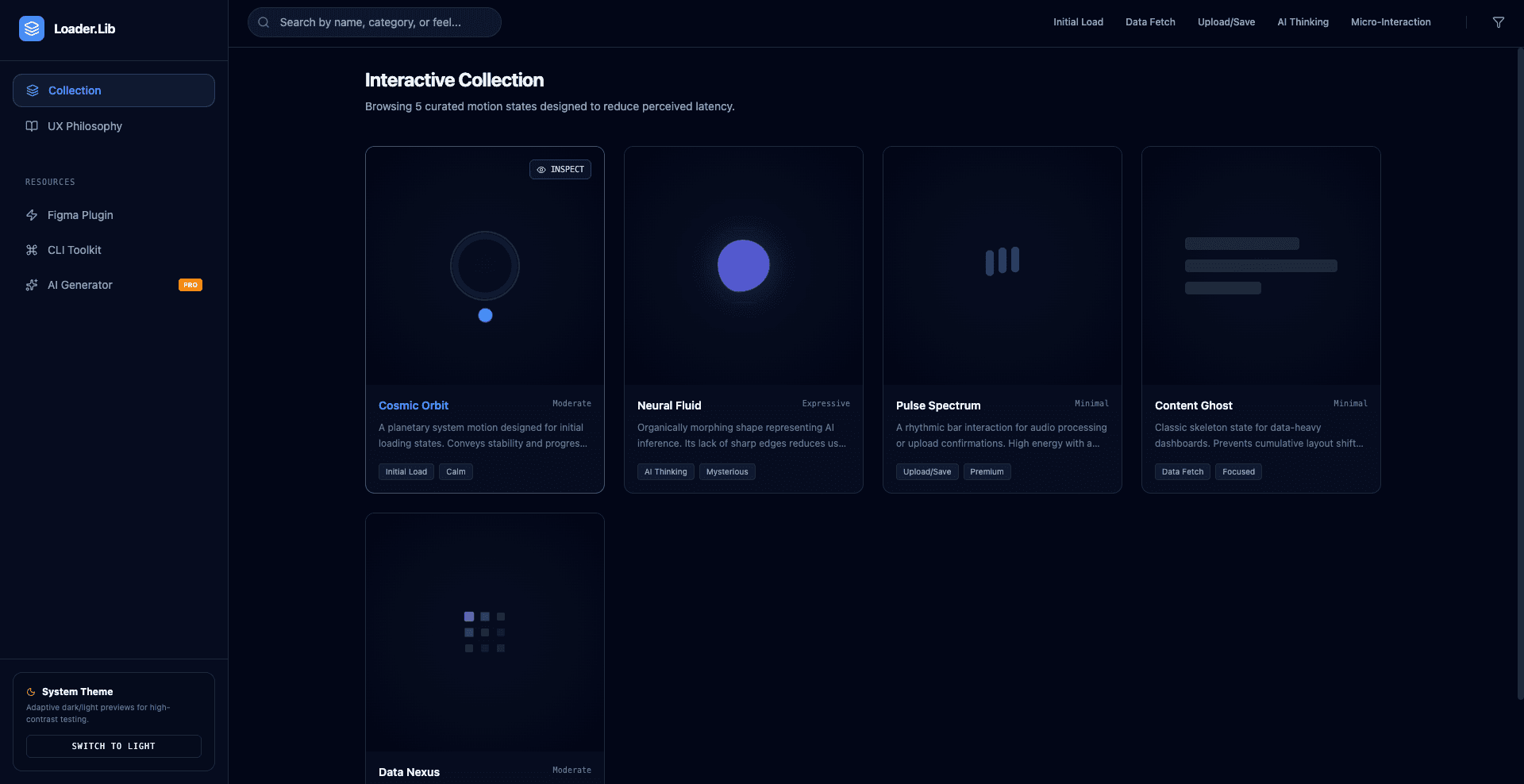Viewport: 1524px width, 784px height.
Task: Click the Loader.Lib logo icon
Action: point(32,29)
